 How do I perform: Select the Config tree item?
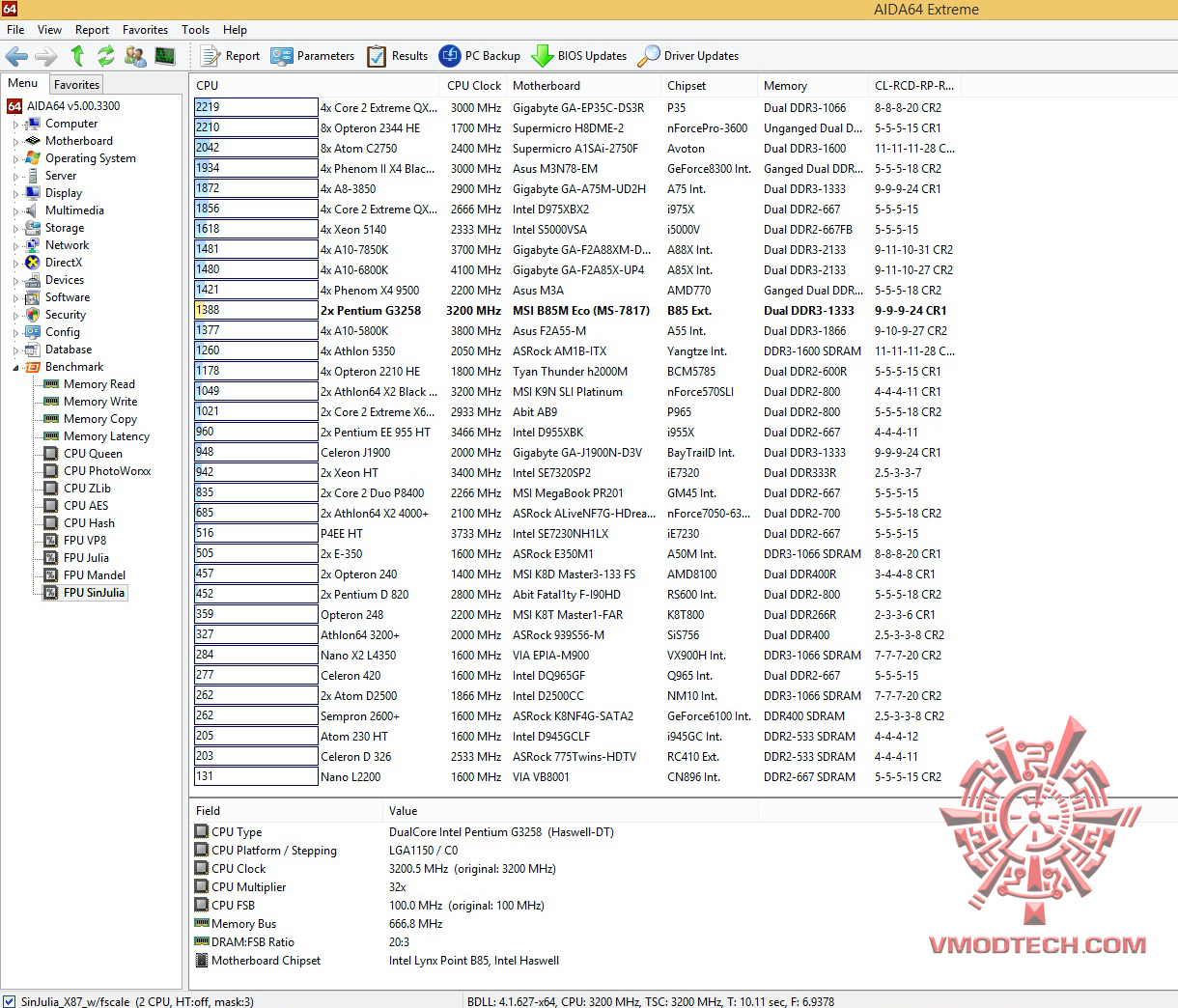[53, 332]
